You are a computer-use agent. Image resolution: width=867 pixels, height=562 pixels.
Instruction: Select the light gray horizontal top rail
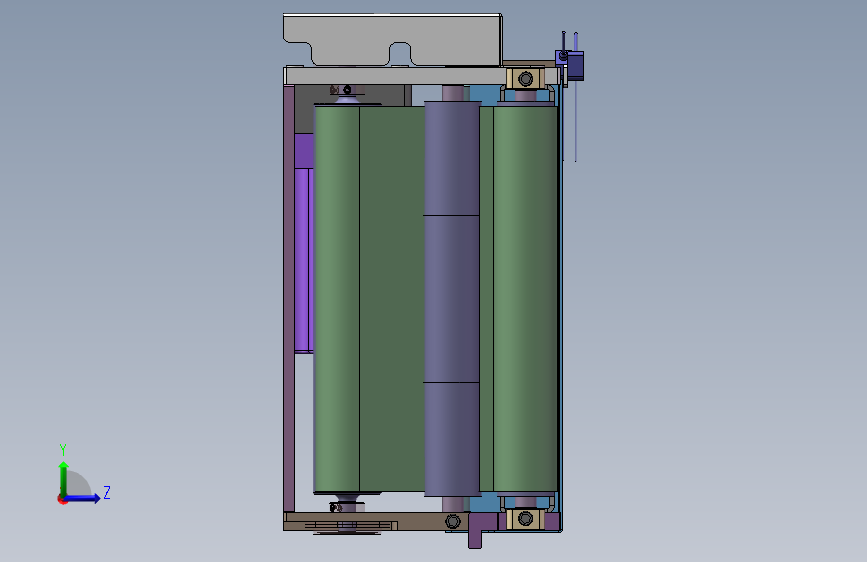[395, 76]
